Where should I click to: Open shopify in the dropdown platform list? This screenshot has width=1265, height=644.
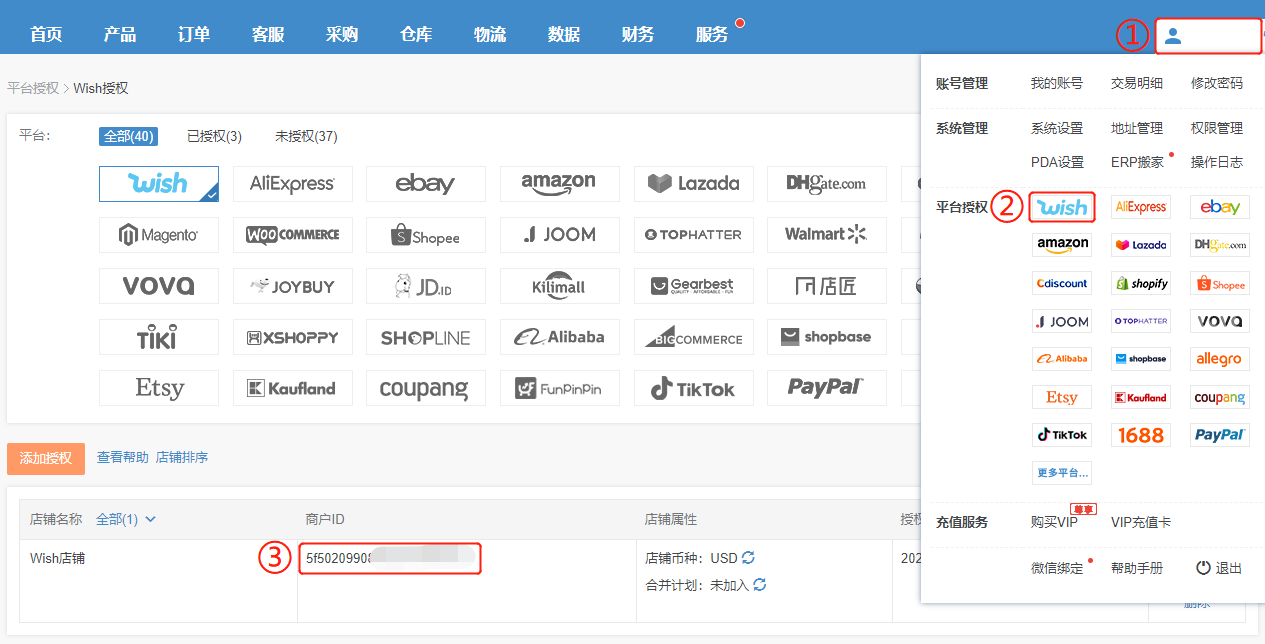(x=1141, y=283)
